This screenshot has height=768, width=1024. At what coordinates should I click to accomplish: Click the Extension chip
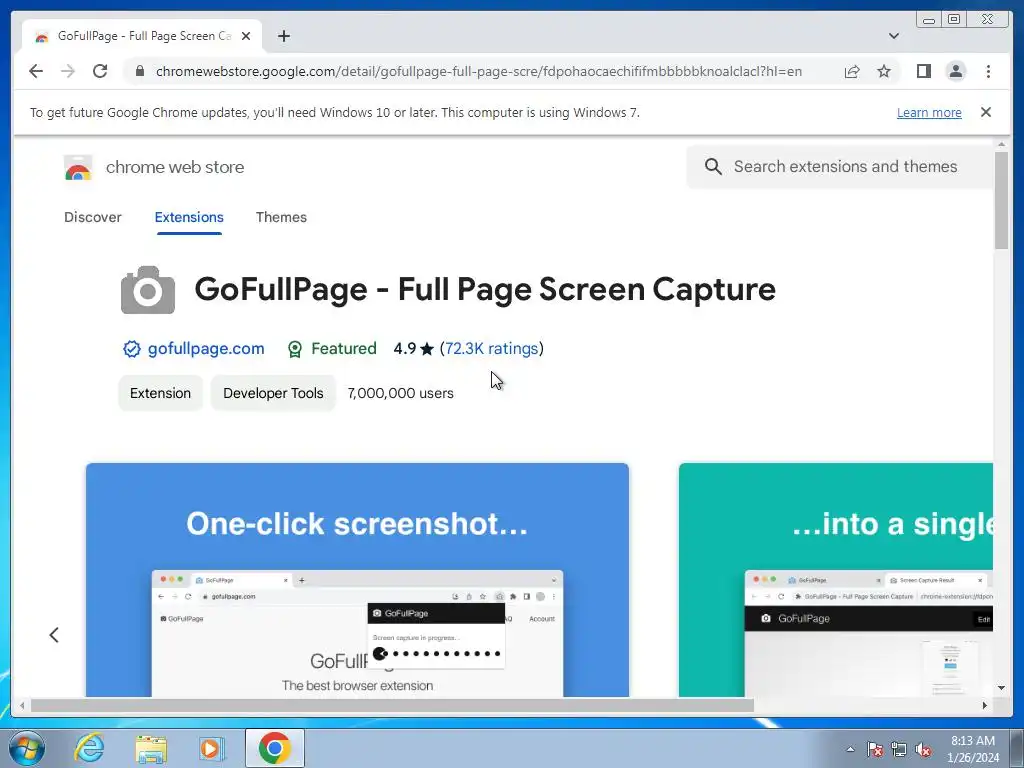[x=160, y=393]
